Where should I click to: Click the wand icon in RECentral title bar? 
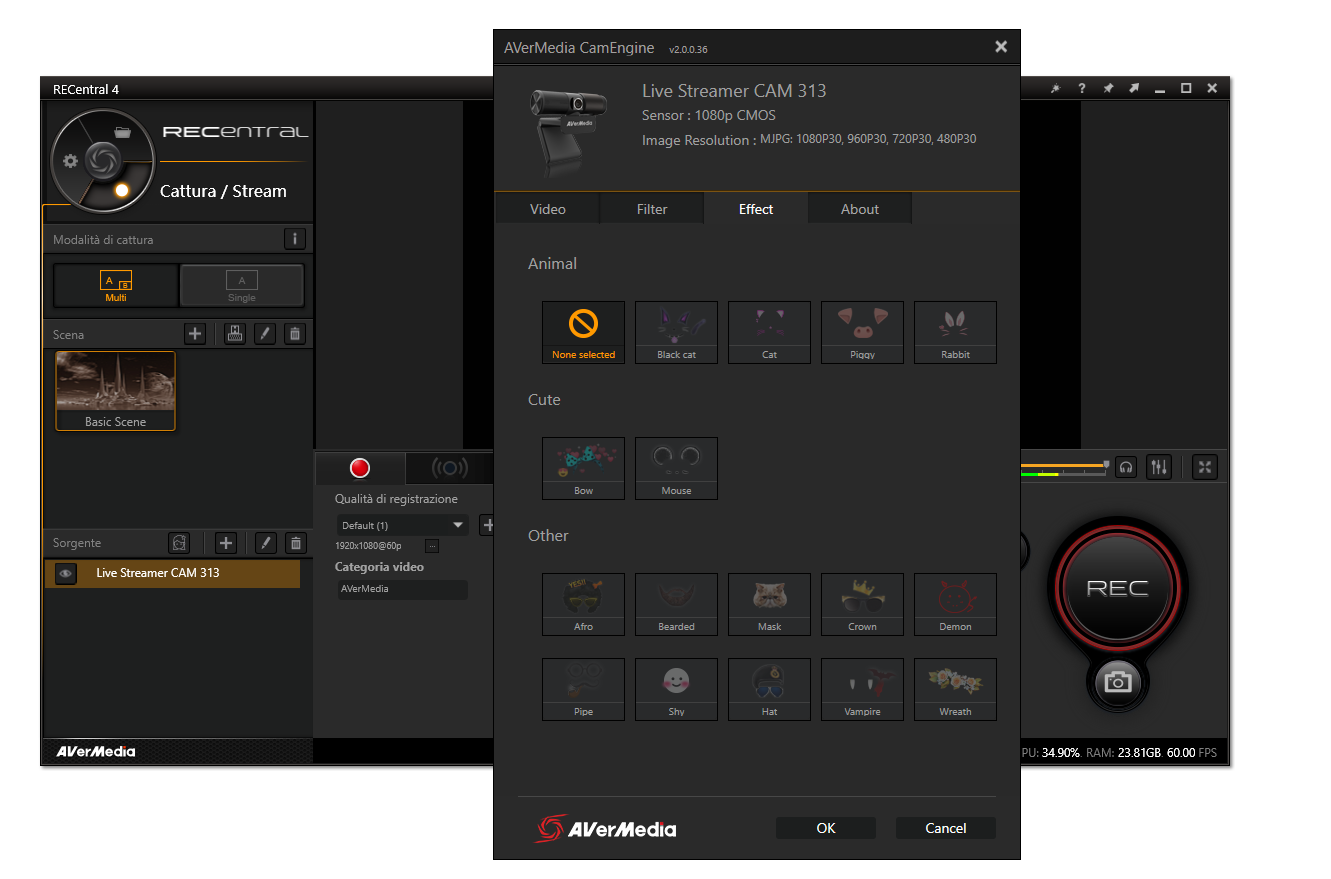[1056, 89]
